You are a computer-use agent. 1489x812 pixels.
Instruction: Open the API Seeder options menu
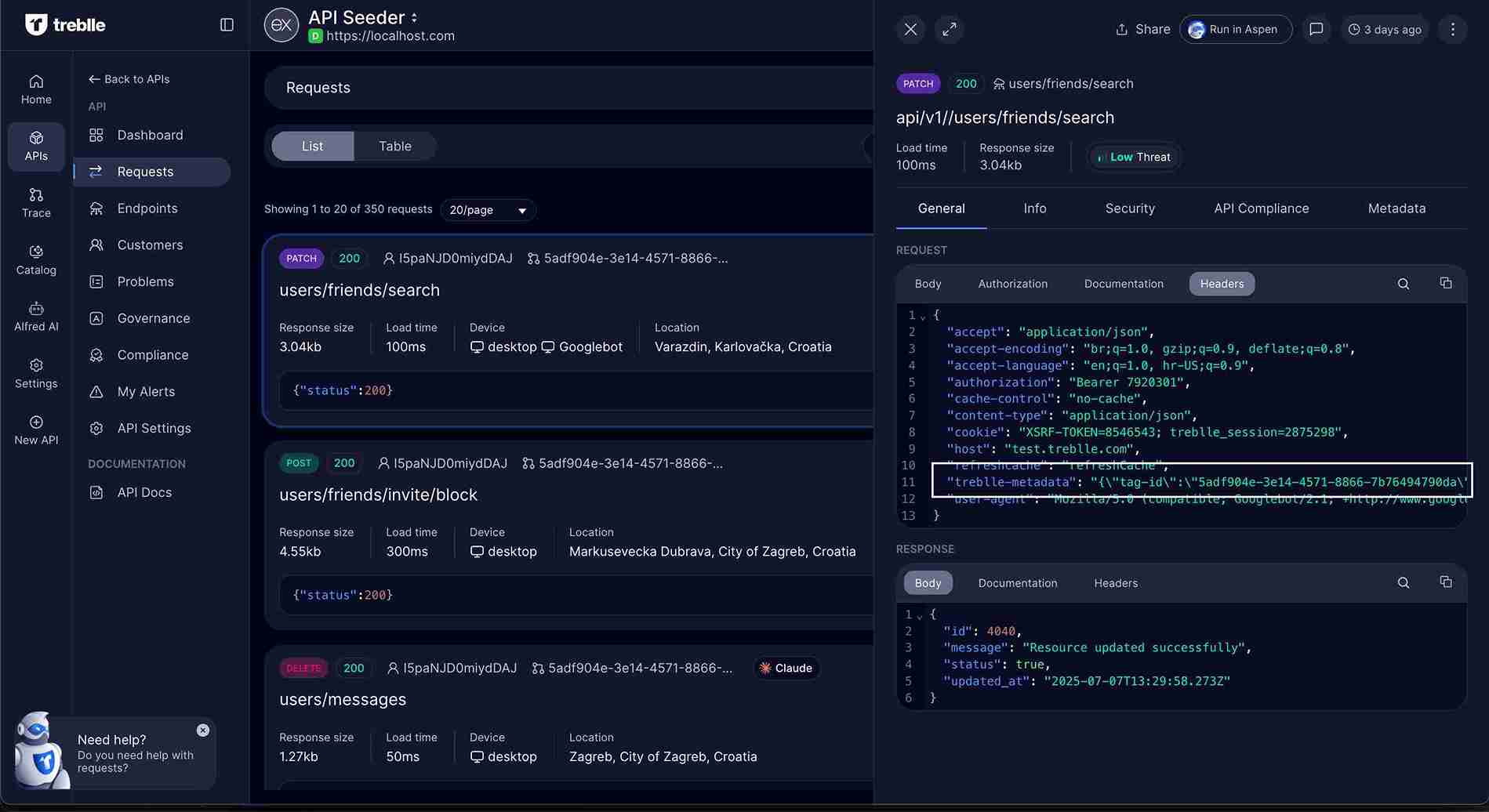415,16
